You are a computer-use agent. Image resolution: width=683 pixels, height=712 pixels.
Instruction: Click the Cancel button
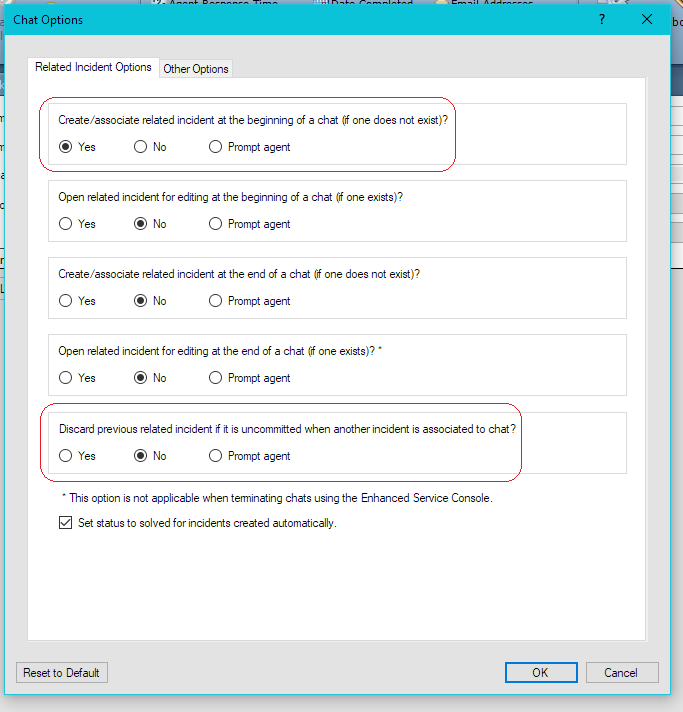click(x=622, y=672)
